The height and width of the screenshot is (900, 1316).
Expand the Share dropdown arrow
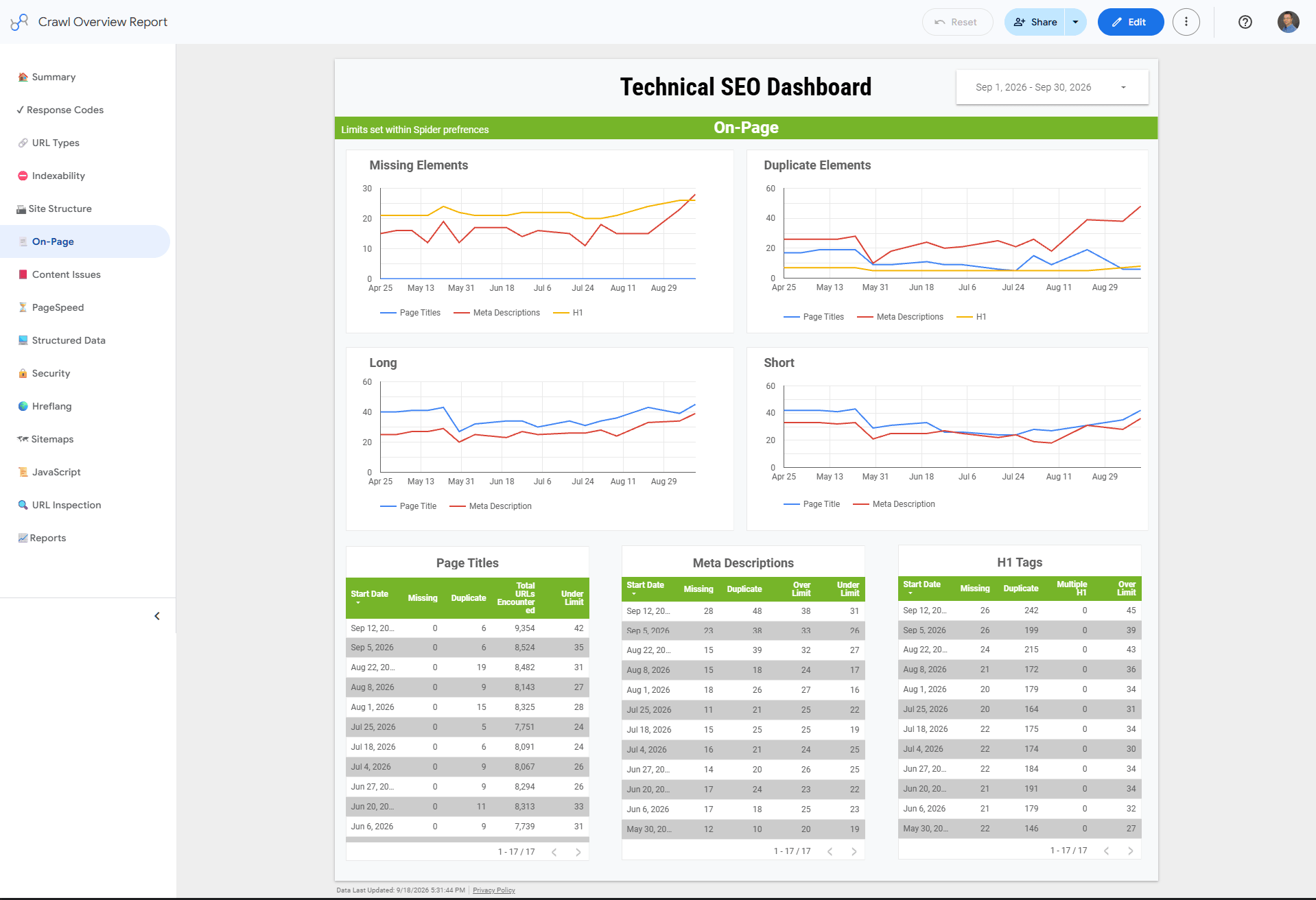tap(1075, 22)
